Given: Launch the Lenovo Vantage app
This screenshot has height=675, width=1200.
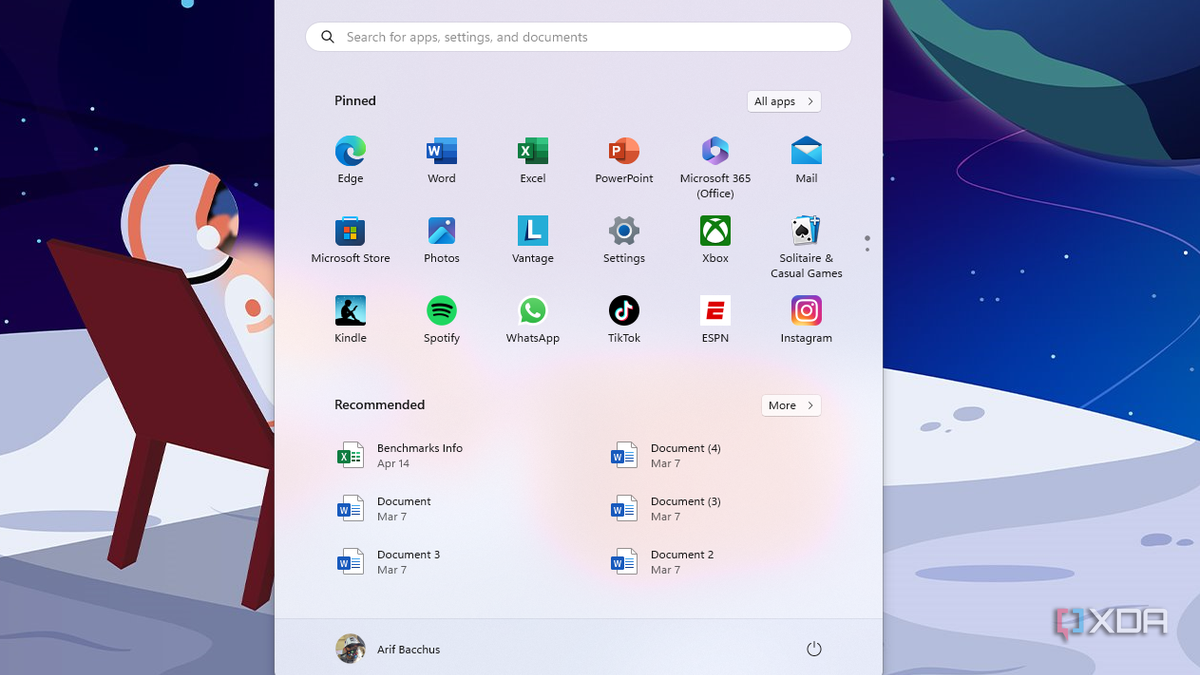Looking at the screenshot, I should 532,240.
